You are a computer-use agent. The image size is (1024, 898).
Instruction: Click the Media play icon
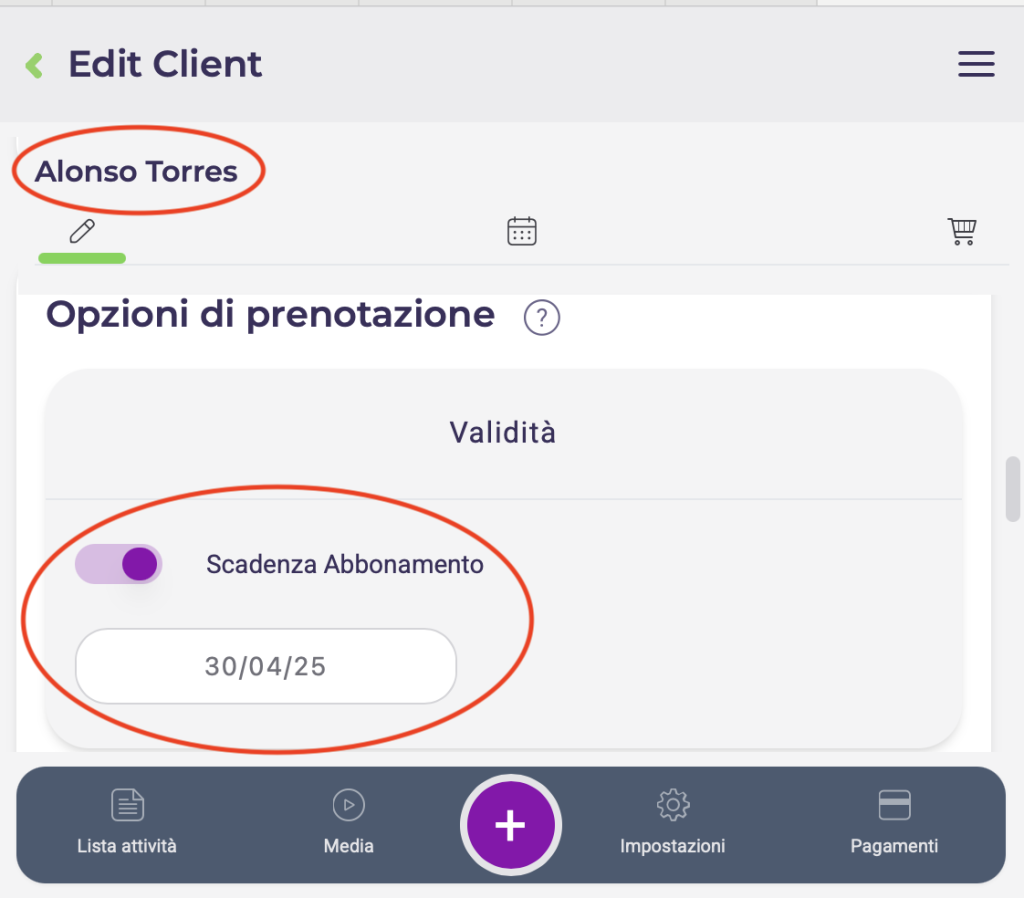click(x=348, y=804)
